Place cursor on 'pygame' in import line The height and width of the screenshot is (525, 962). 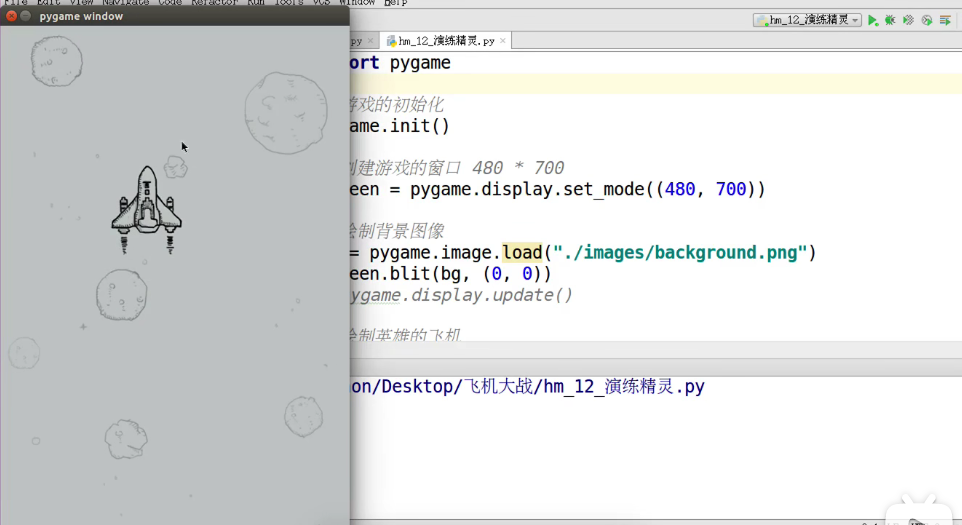(x=420, y=63)
